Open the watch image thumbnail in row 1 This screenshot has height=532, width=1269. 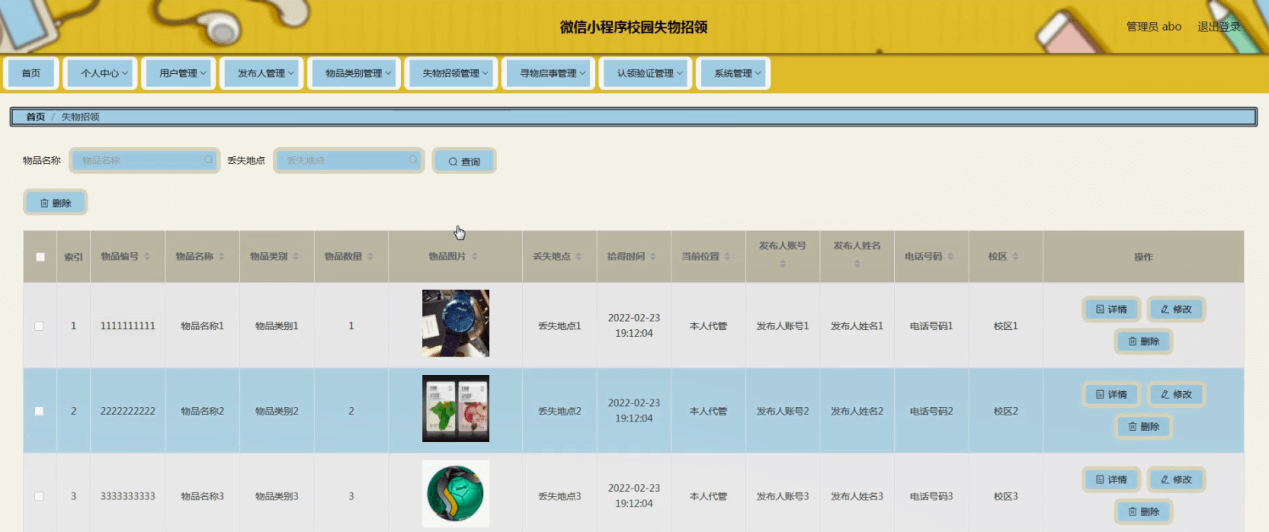(455, 323)
